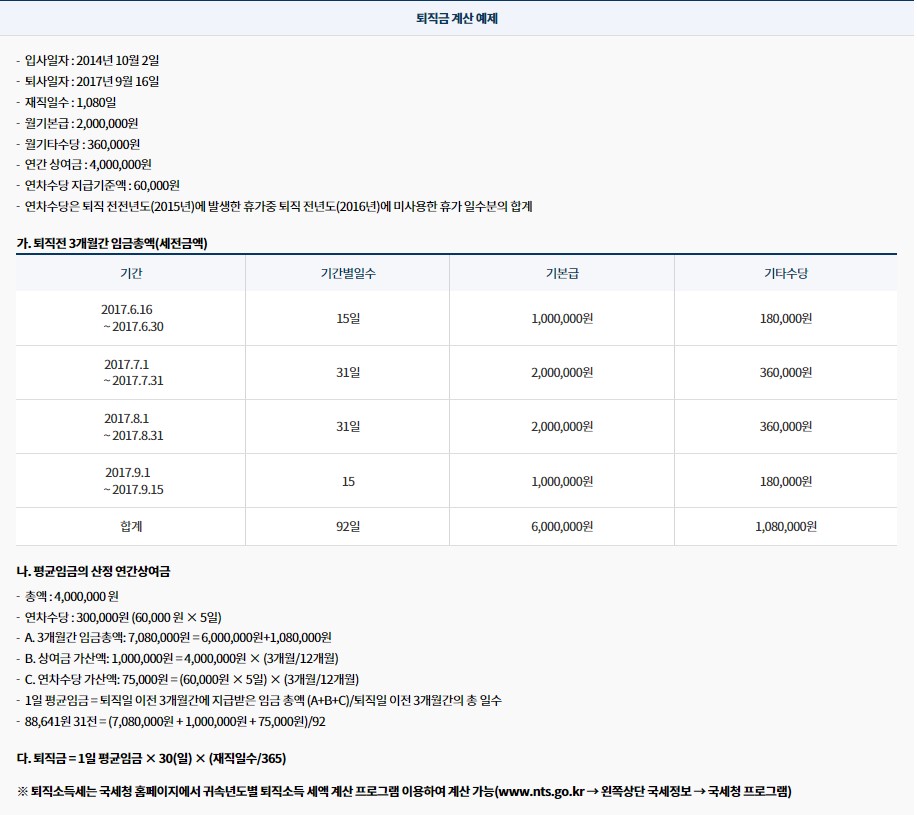Click 기본급 "1,000,000원" in 2017.9.1 row

click(562, 481)
